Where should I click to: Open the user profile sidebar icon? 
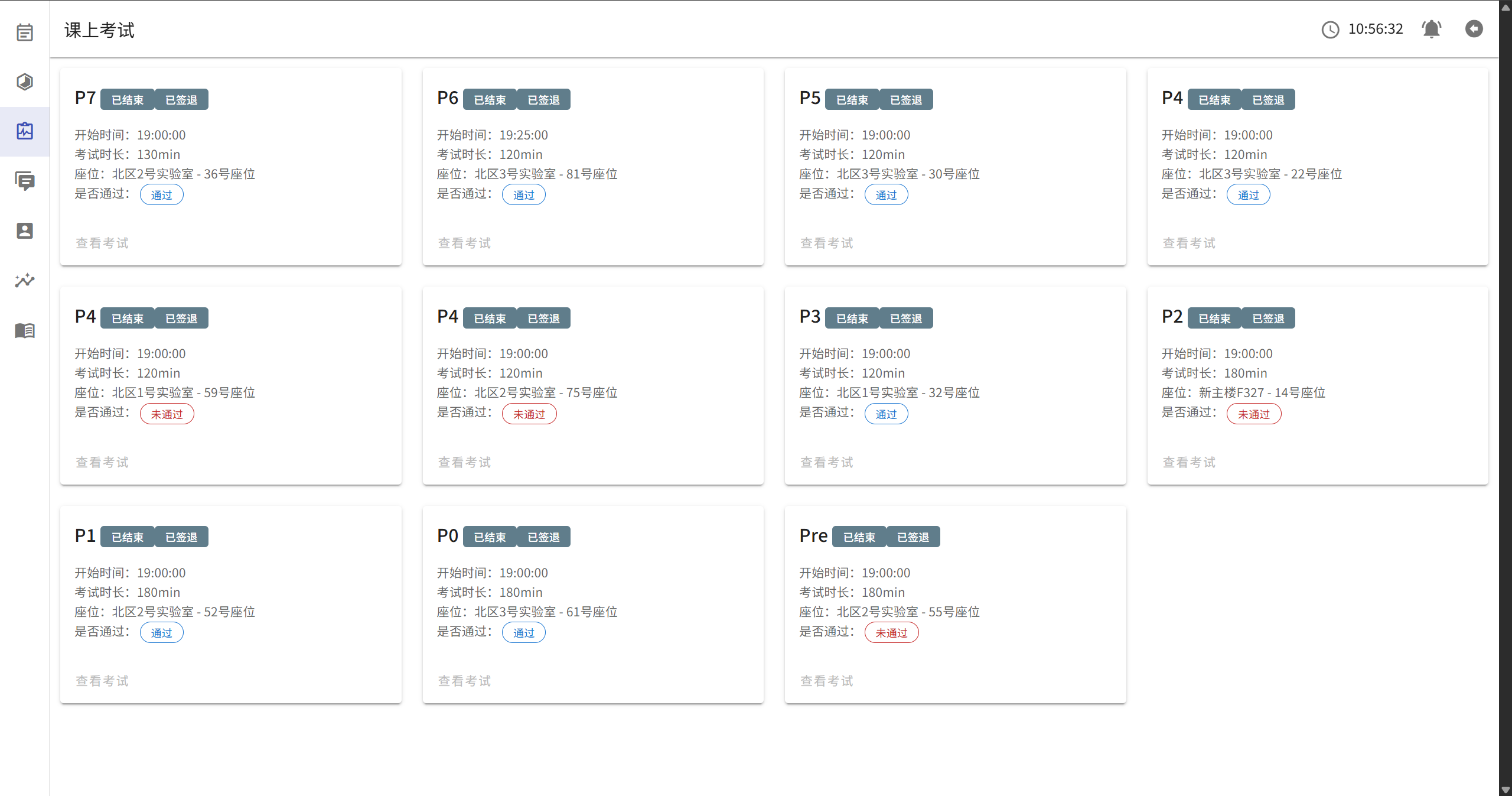24,230
